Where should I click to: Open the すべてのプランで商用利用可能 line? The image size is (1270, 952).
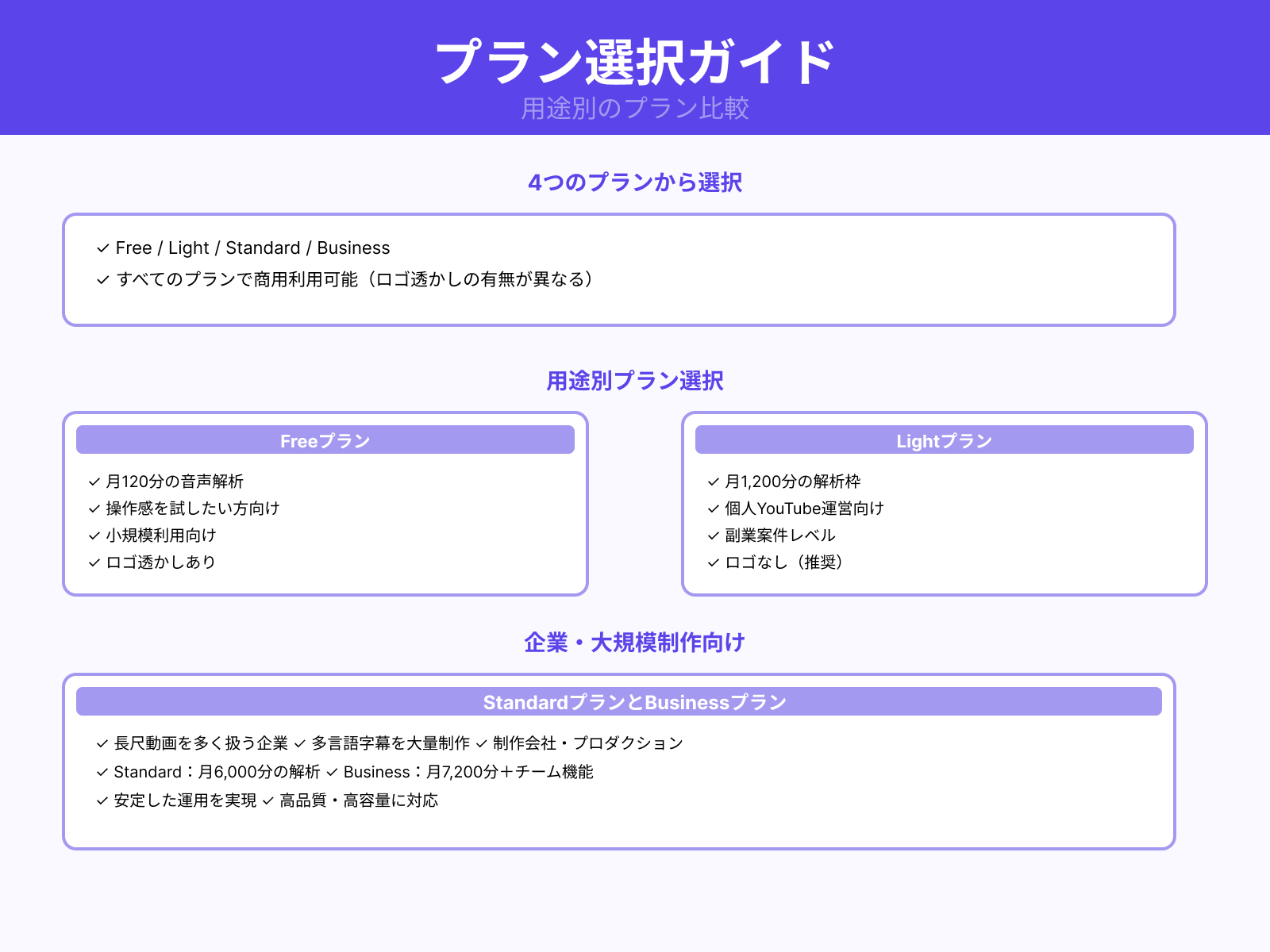(x=355, y=279)
